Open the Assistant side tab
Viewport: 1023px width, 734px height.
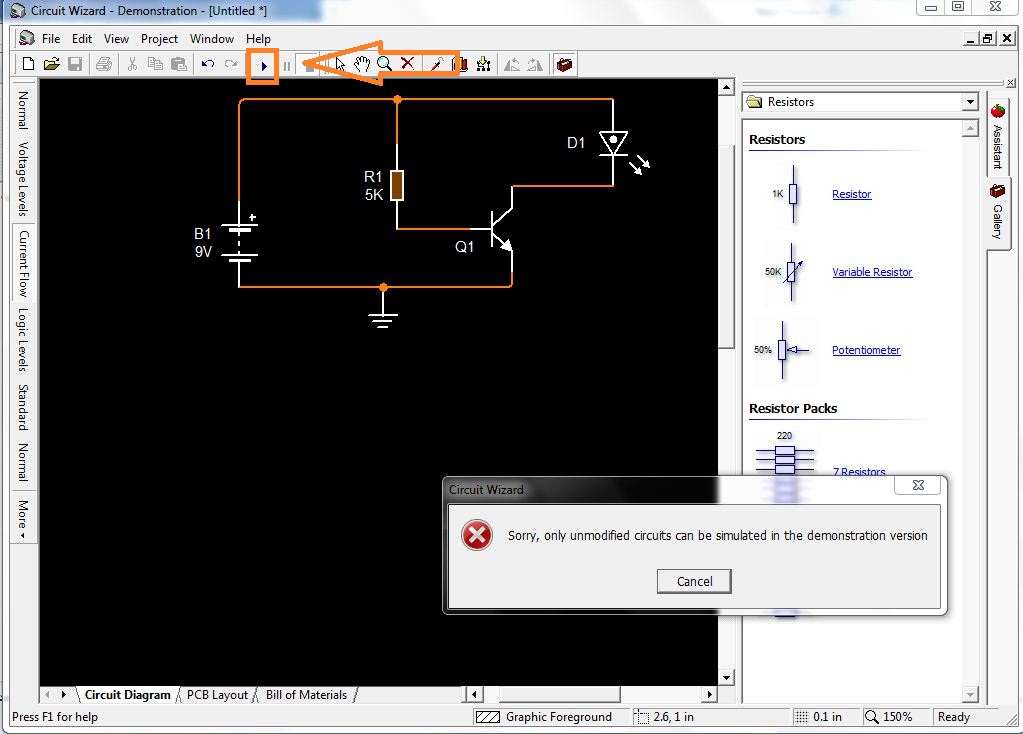click(x=998, y=137)
